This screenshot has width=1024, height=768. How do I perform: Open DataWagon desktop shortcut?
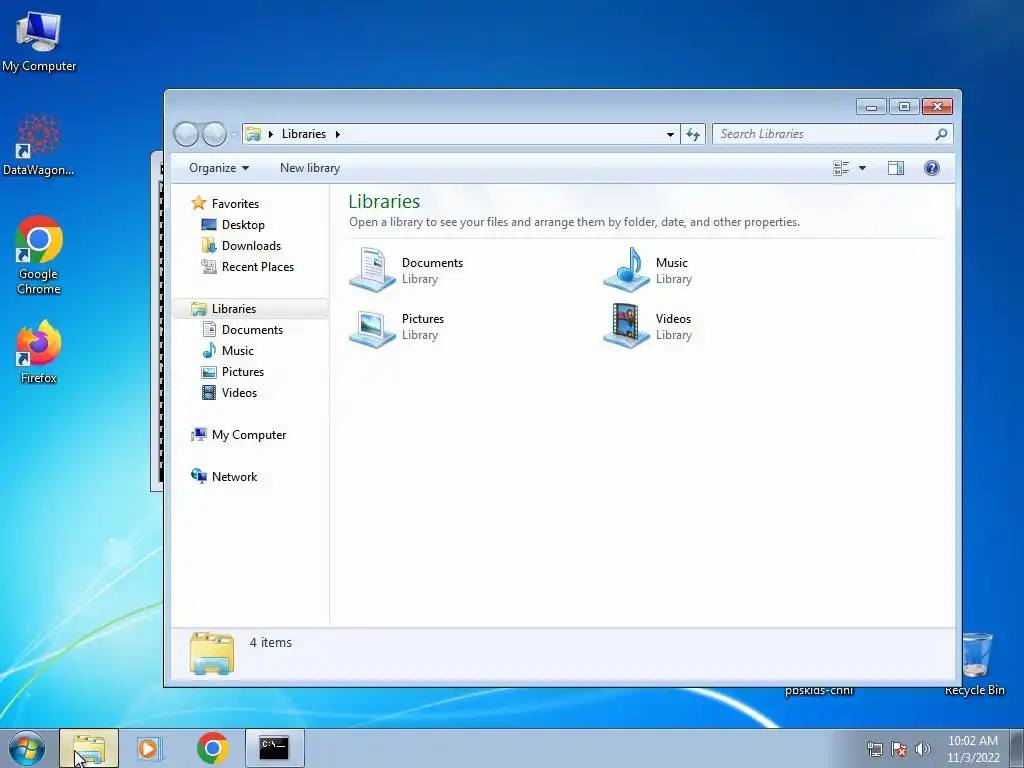point(39,145)
